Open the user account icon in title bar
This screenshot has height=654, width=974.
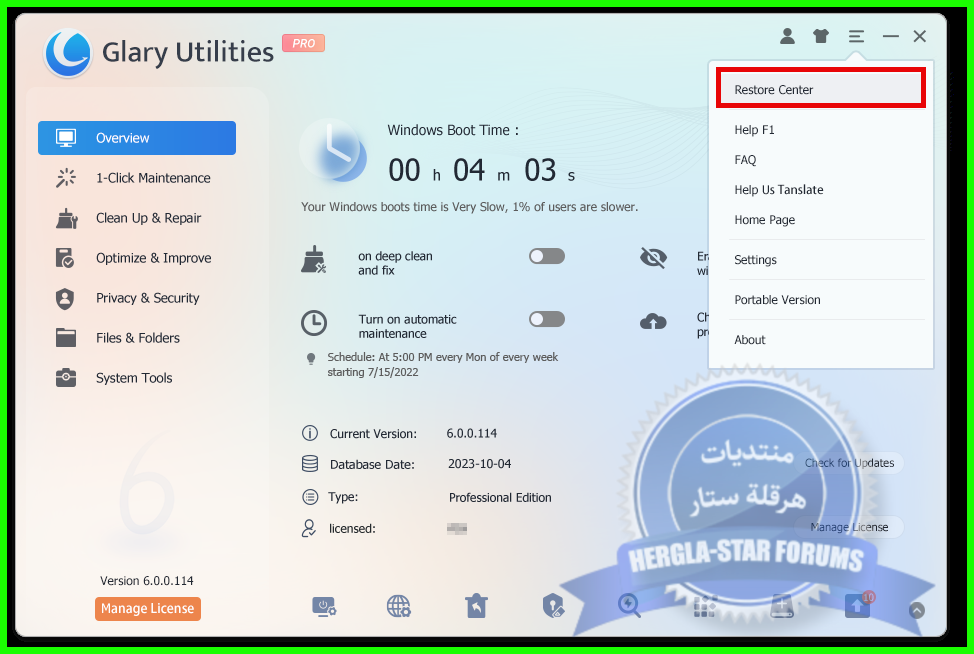[x=787, y=37]
